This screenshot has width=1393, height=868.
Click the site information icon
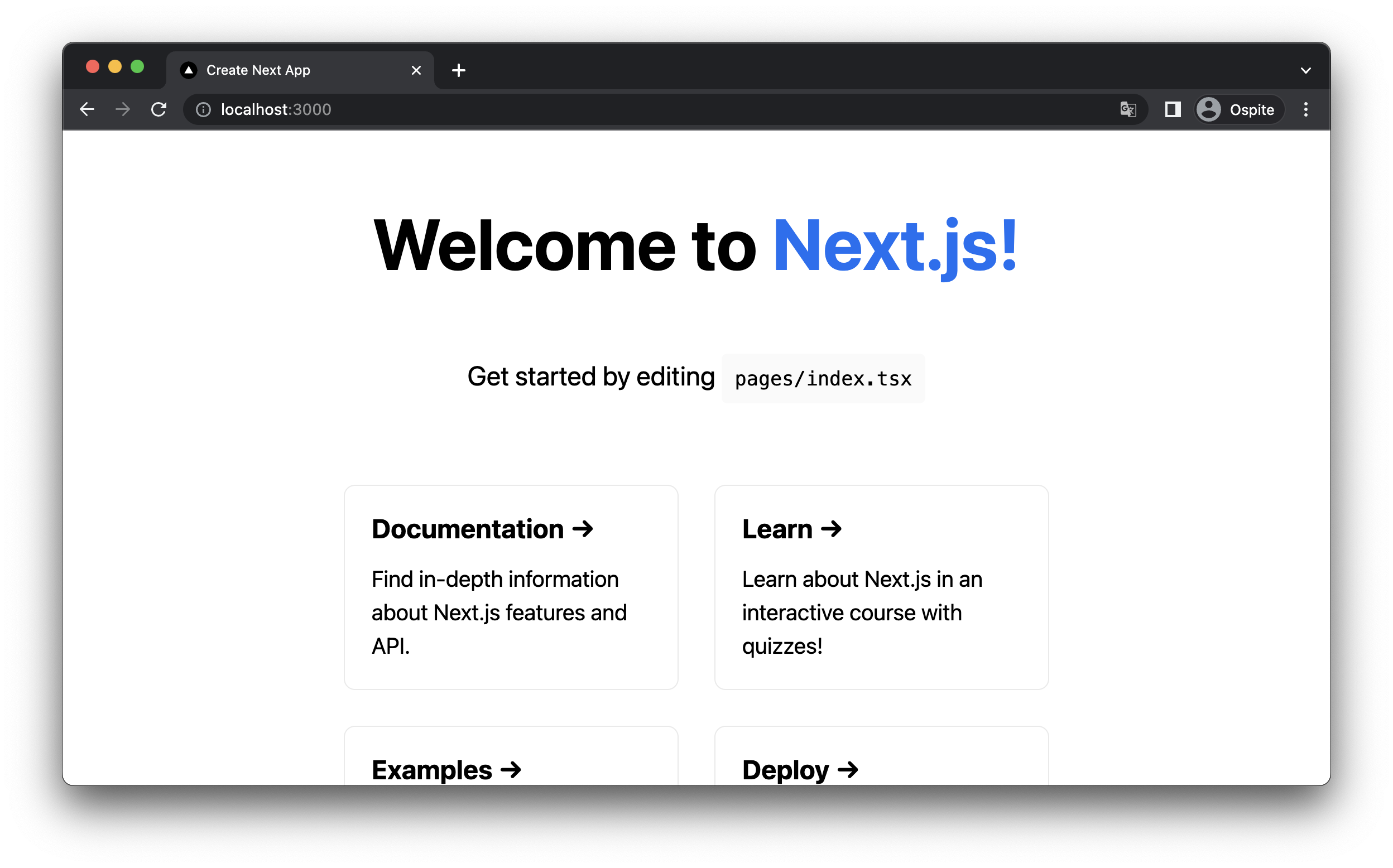pos(203,109)
